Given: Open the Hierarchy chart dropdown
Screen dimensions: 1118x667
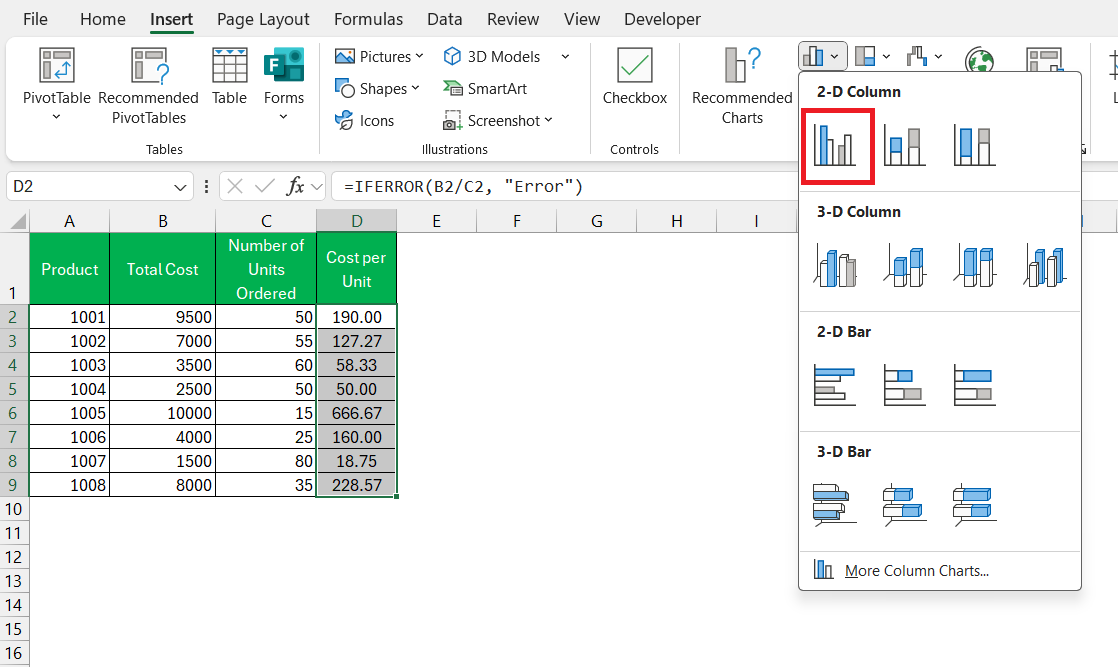Looking at the screenshot, I should tap(873, 56).
